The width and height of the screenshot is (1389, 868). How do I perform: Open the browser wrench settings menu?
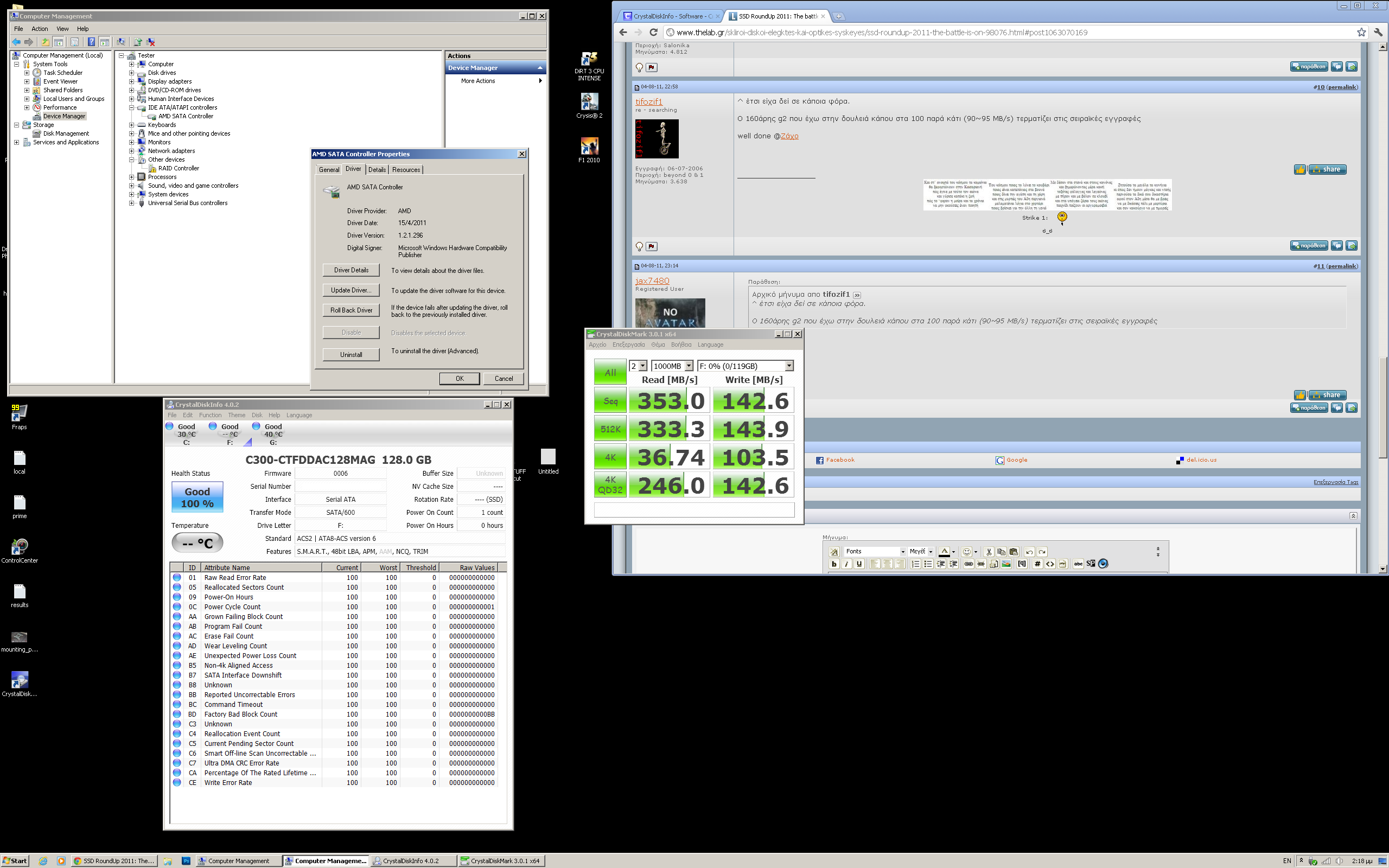click(1378, 32)
